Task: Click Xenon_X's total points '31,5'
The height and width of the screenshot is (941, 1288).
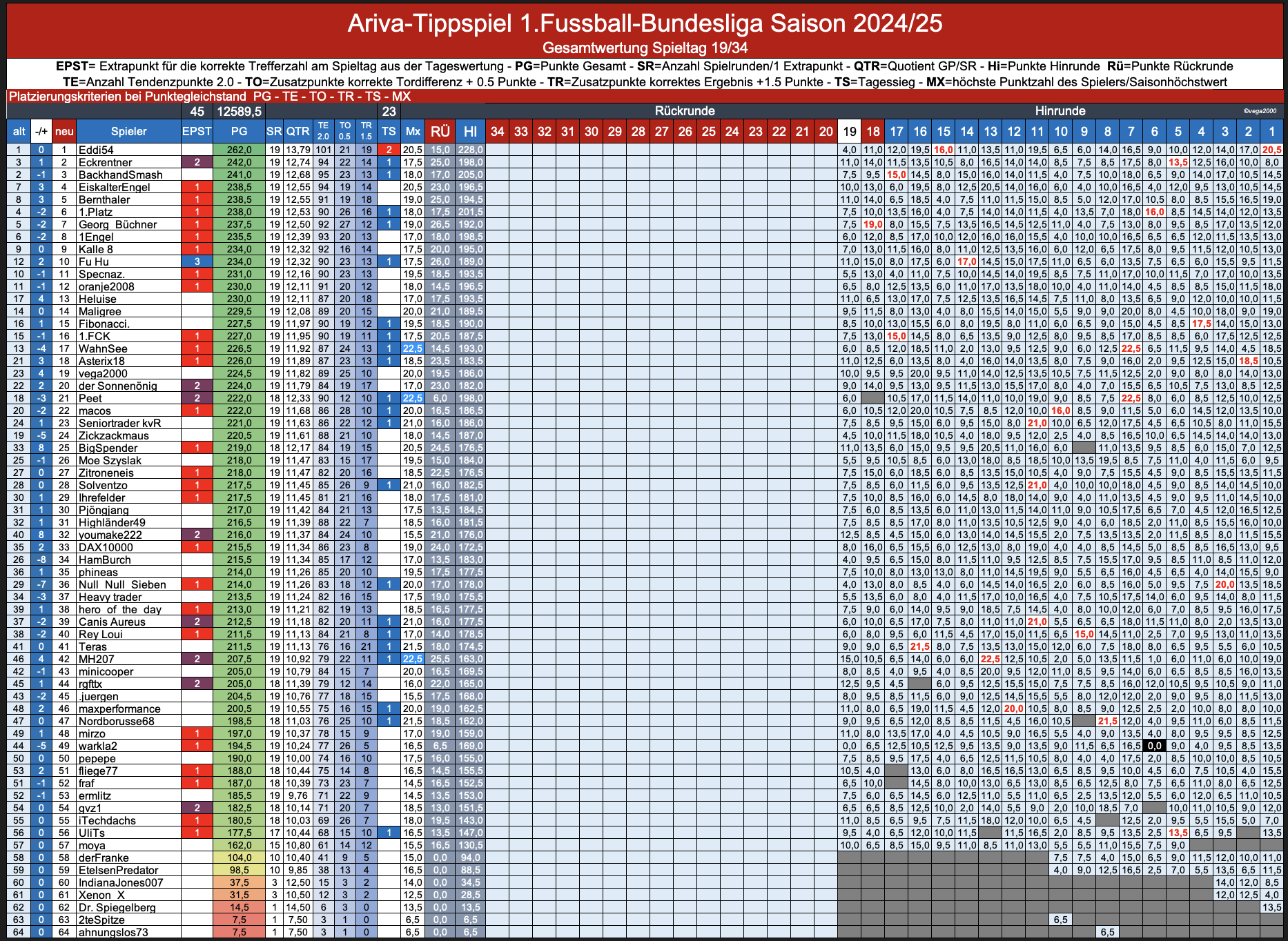Action: click(239, 895)
